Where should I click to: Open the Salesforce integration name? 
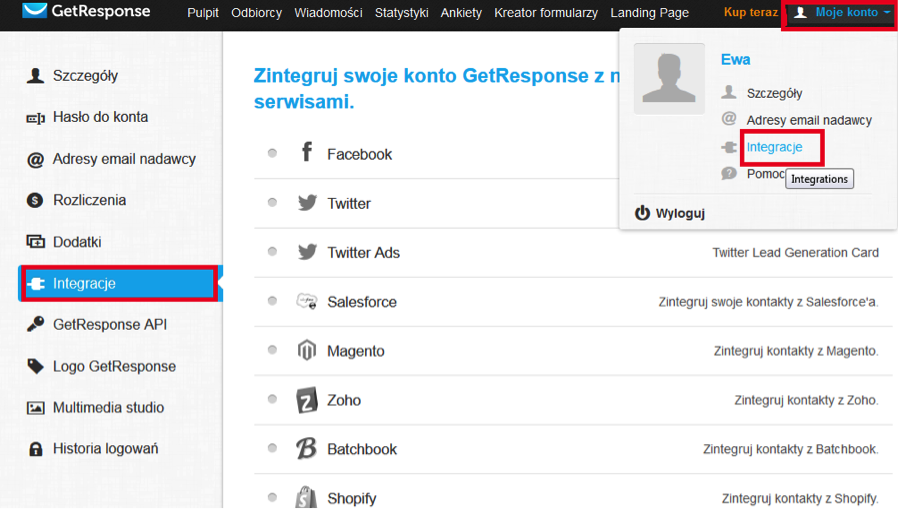tap(362, 302)
